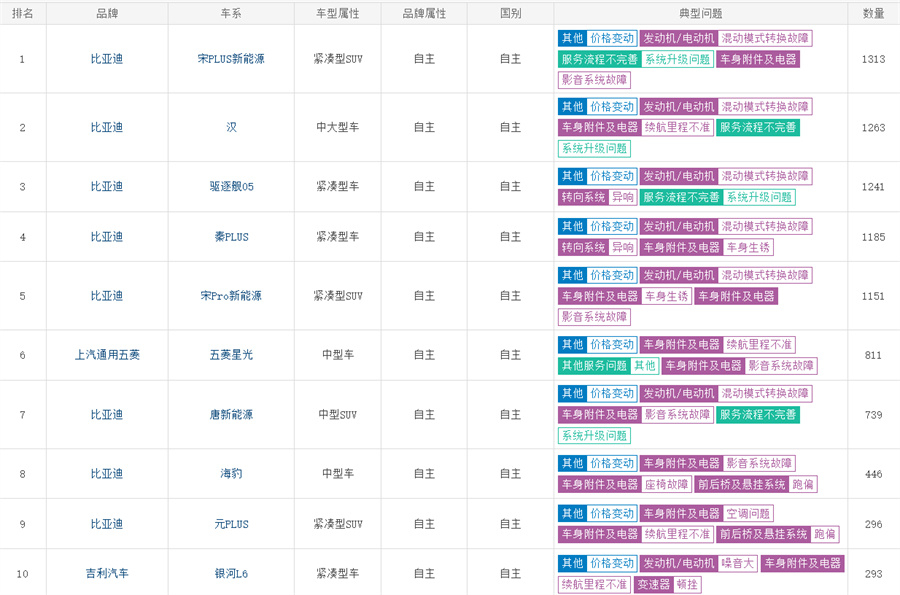This screenshot has width=900, height=595.
Task: Select the 噪音大 tag in 银河L6 row
Action: point(738,563)
